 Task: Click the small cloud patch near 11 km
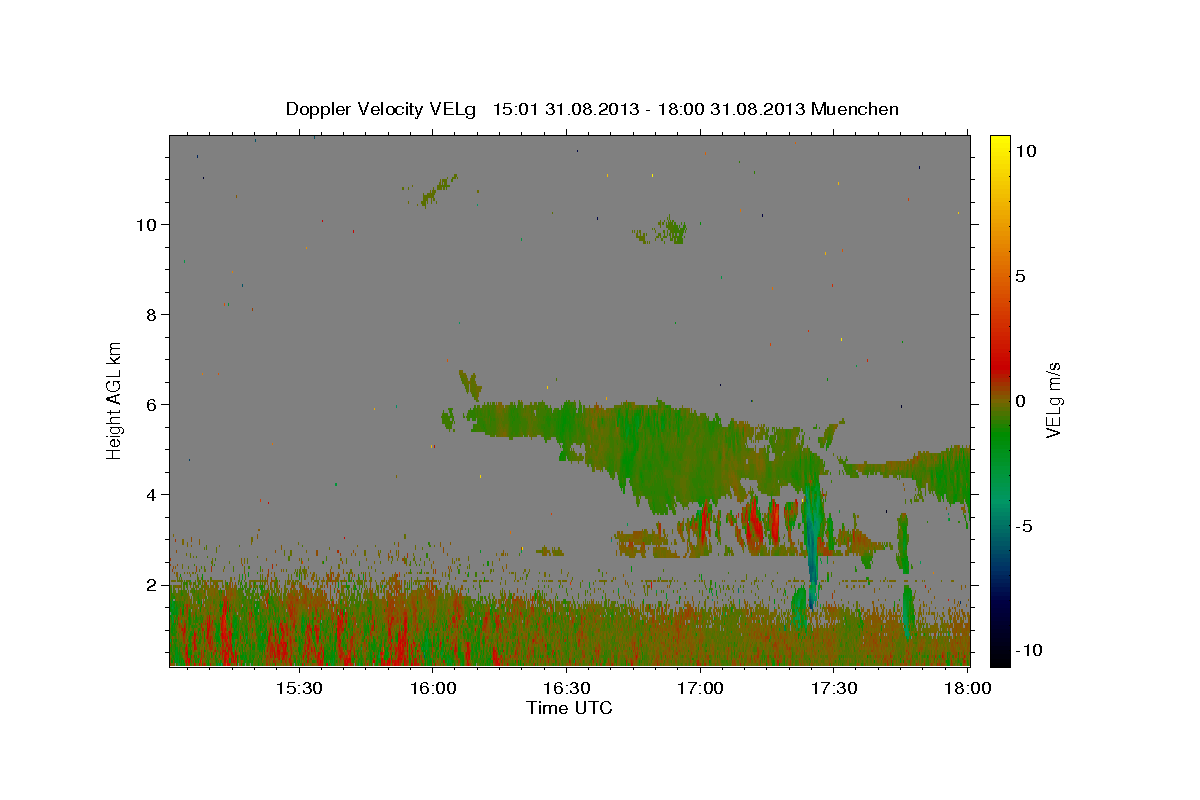point(438,189)
